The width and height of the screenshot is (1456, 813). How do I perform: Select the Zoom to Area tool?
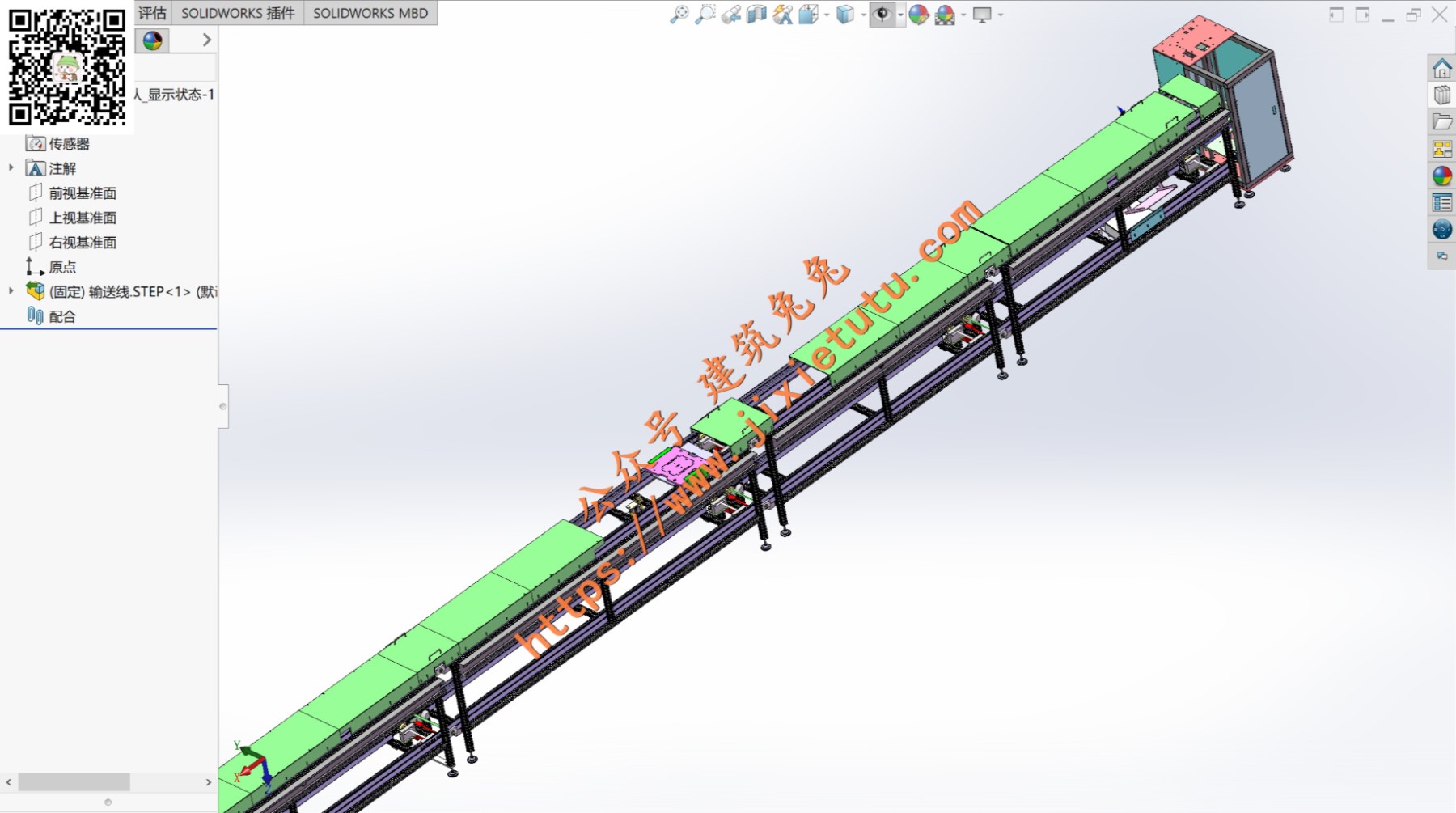tap(705, 15)
